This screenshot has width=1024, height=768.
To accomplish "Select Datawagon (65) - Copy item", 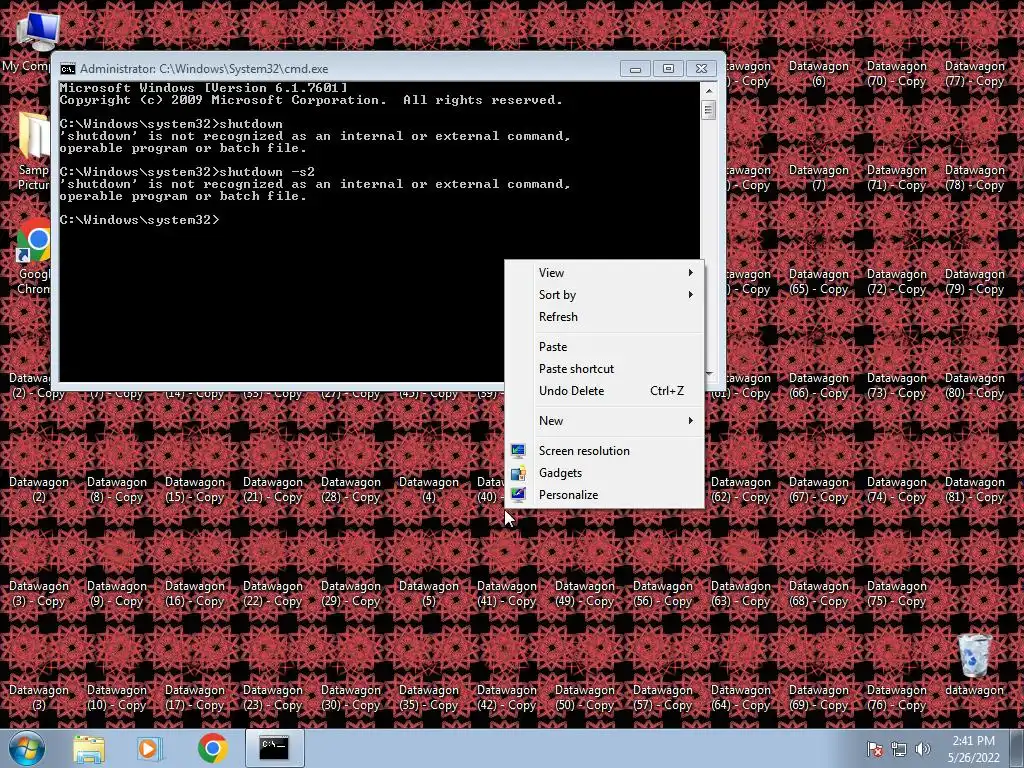I will pyautogui.click(x=818, y=281).
